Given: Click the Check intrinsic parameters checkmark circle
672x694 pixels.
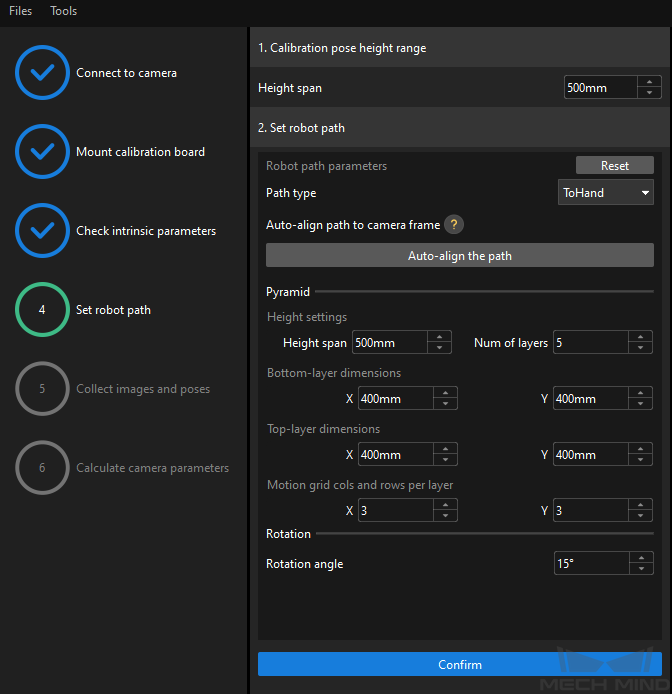Looking at the screenshot, I should coord(42,231).
